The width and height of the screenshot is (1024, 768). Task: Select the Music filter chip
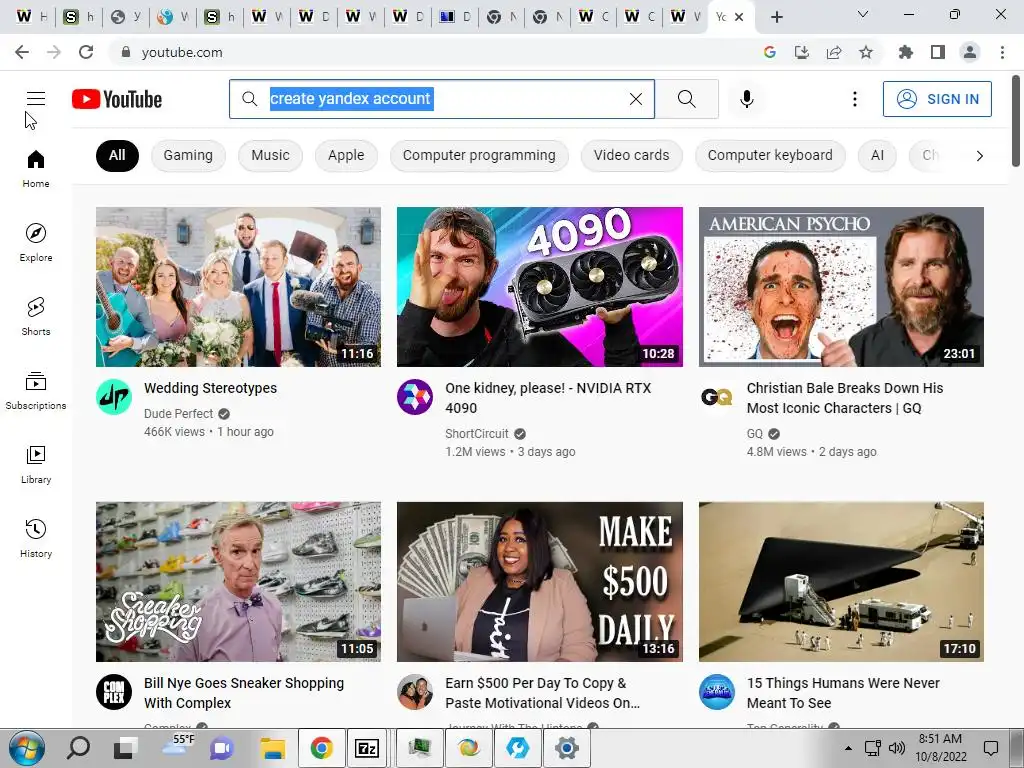click(270, 155)
